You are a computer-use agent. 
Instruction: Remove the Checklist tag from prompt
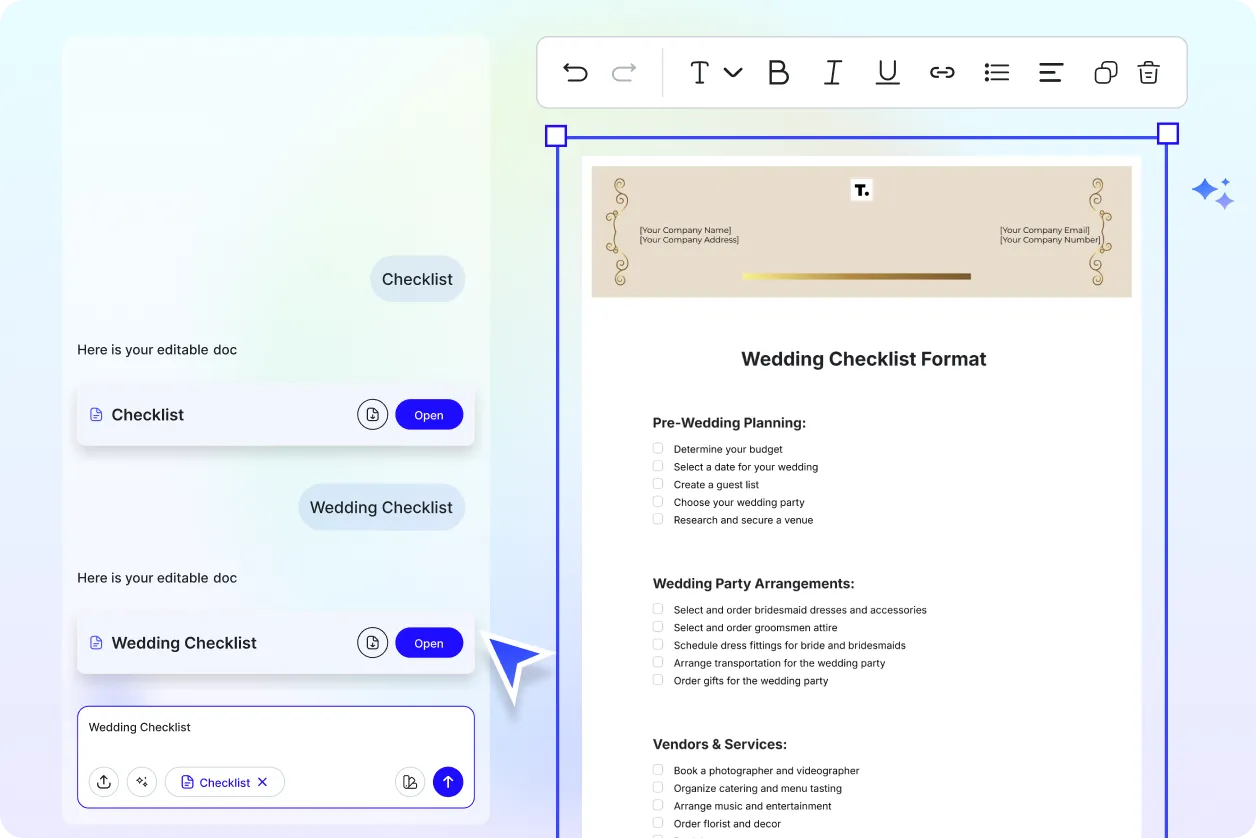pos(262,782)
